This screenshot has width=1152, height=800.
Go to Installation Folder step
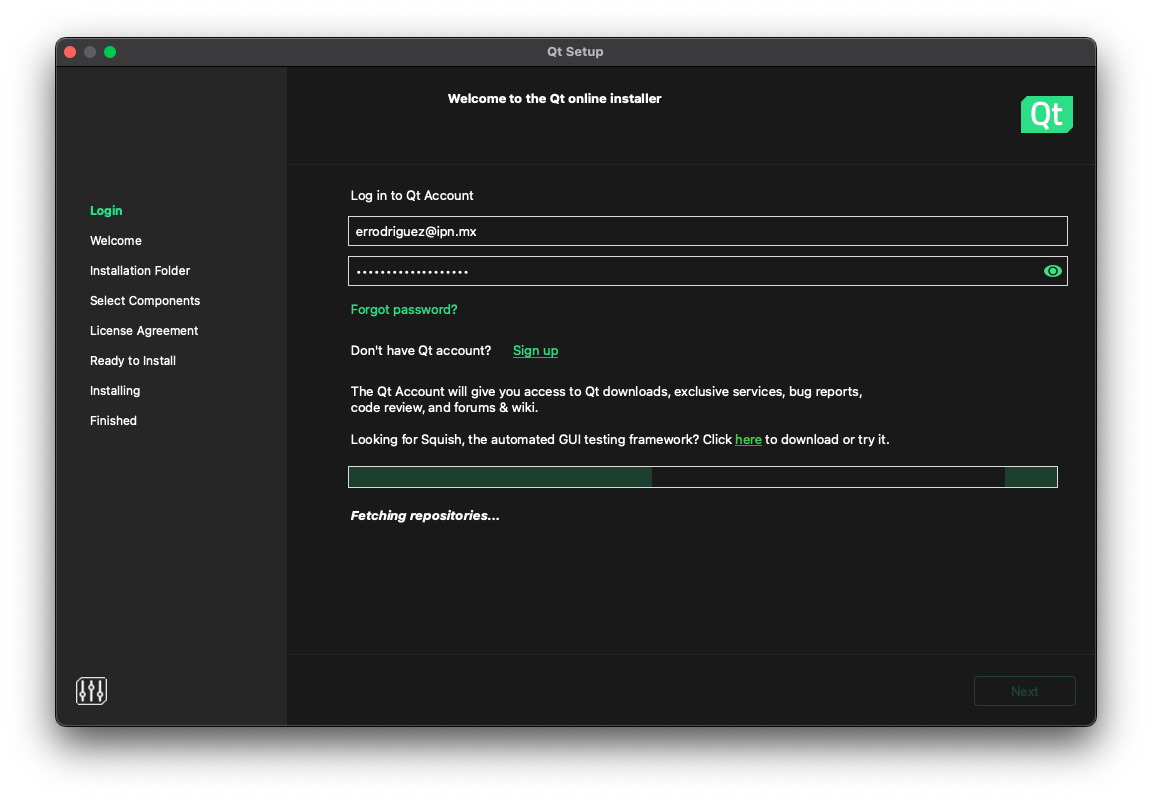[x=140, y=271]
